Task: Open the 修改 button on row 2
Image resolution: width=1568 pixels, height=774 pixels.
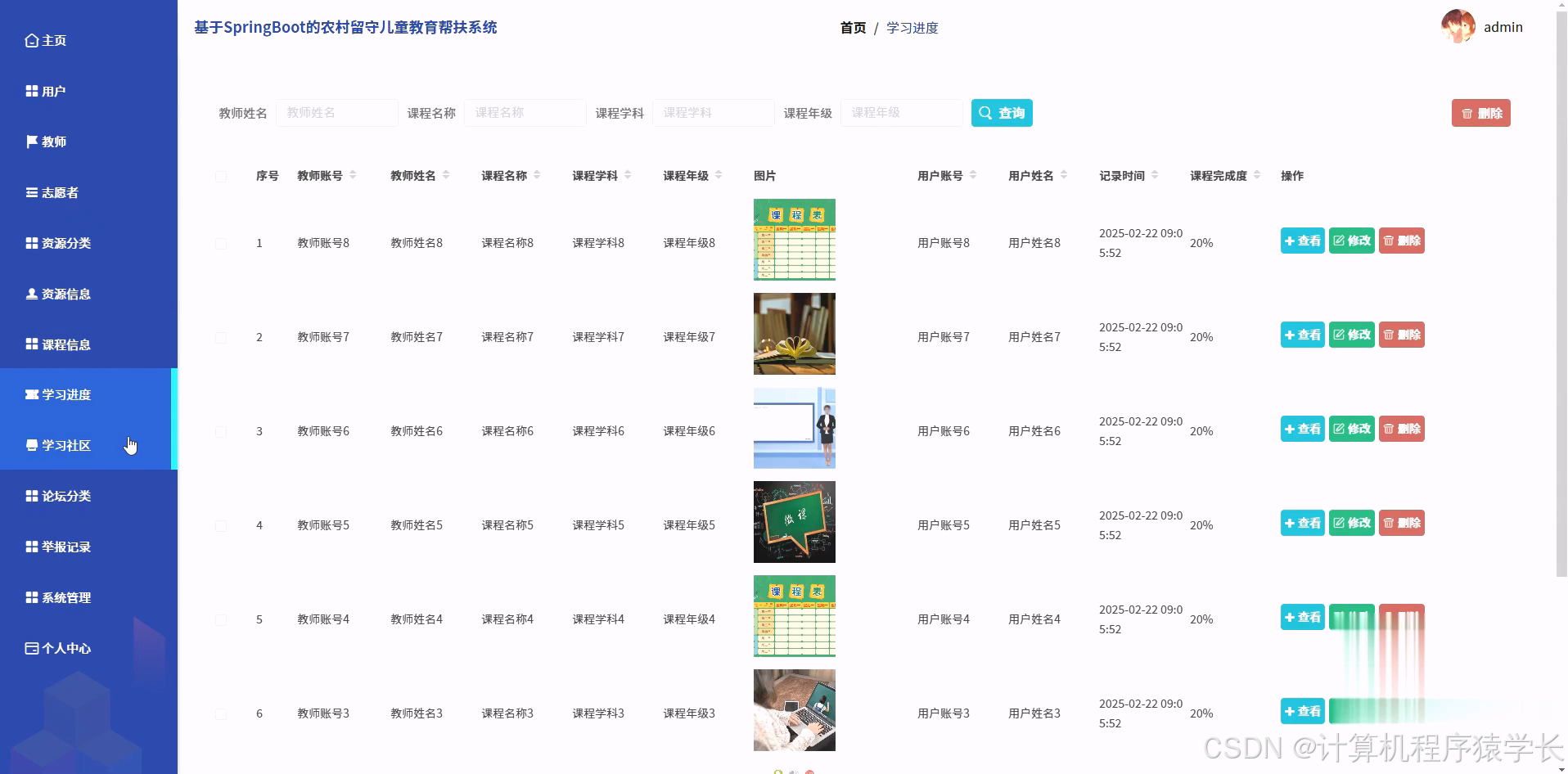Action: tap(1350, 335)
